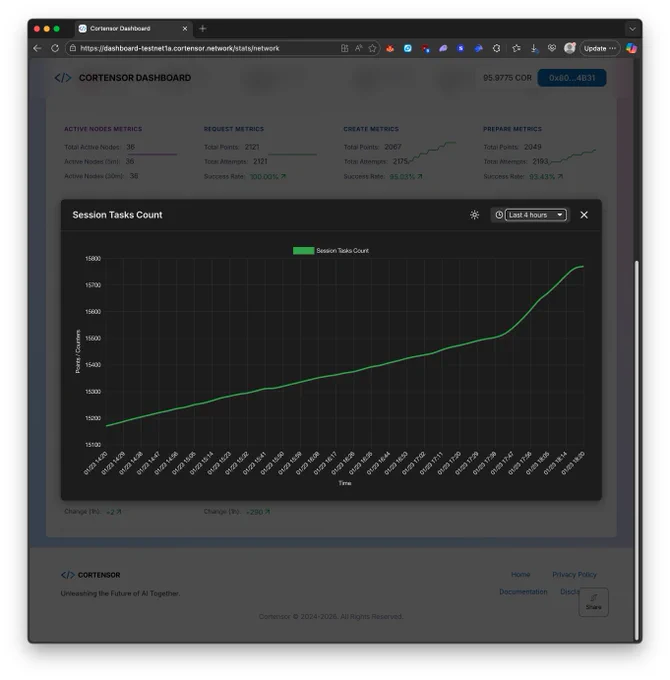
Task: Click the REQUEST METRICS heading
Action: 234,129
